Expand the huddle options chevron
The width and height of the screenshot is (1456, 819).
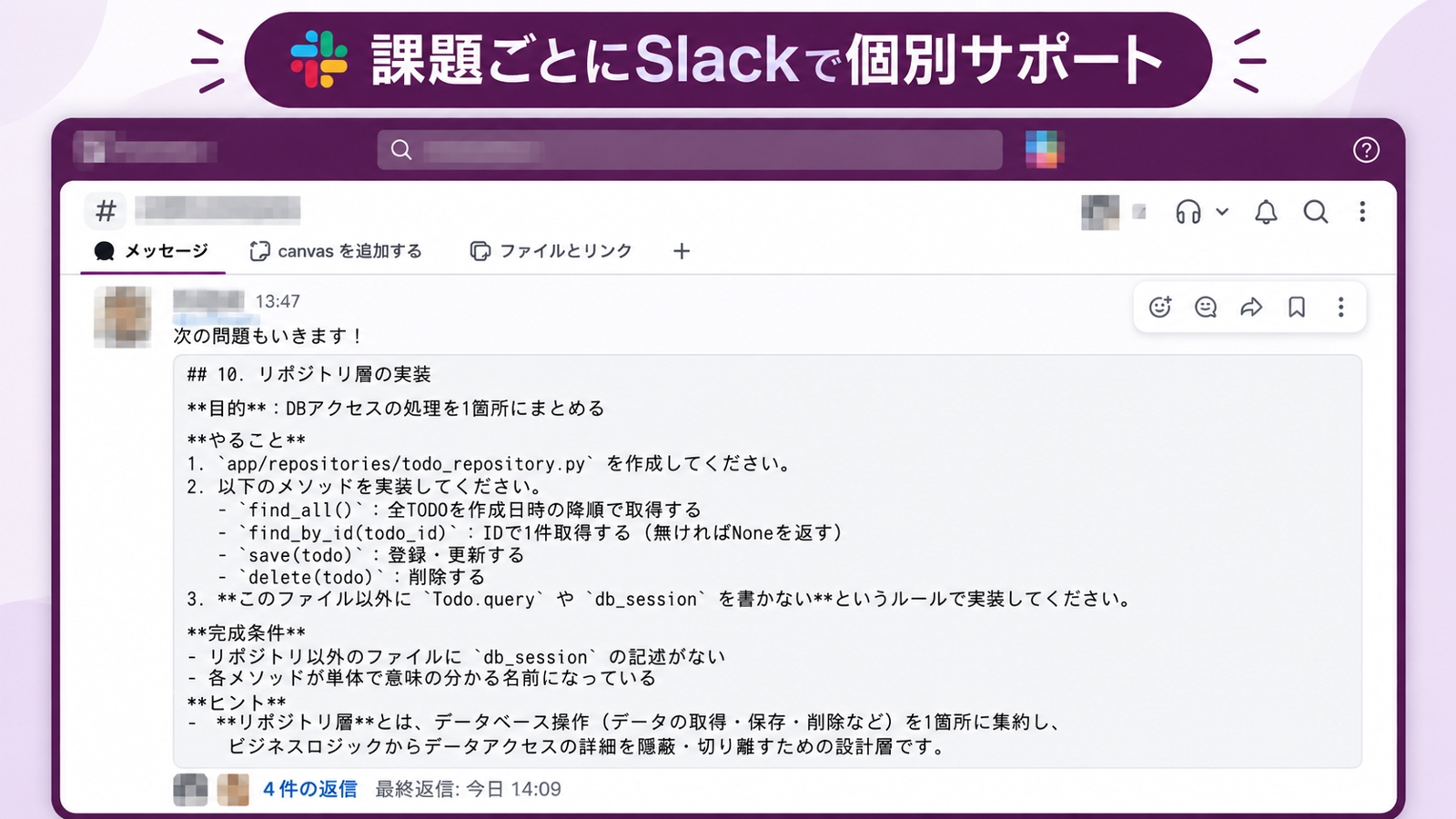click(x=1222, y=212)
